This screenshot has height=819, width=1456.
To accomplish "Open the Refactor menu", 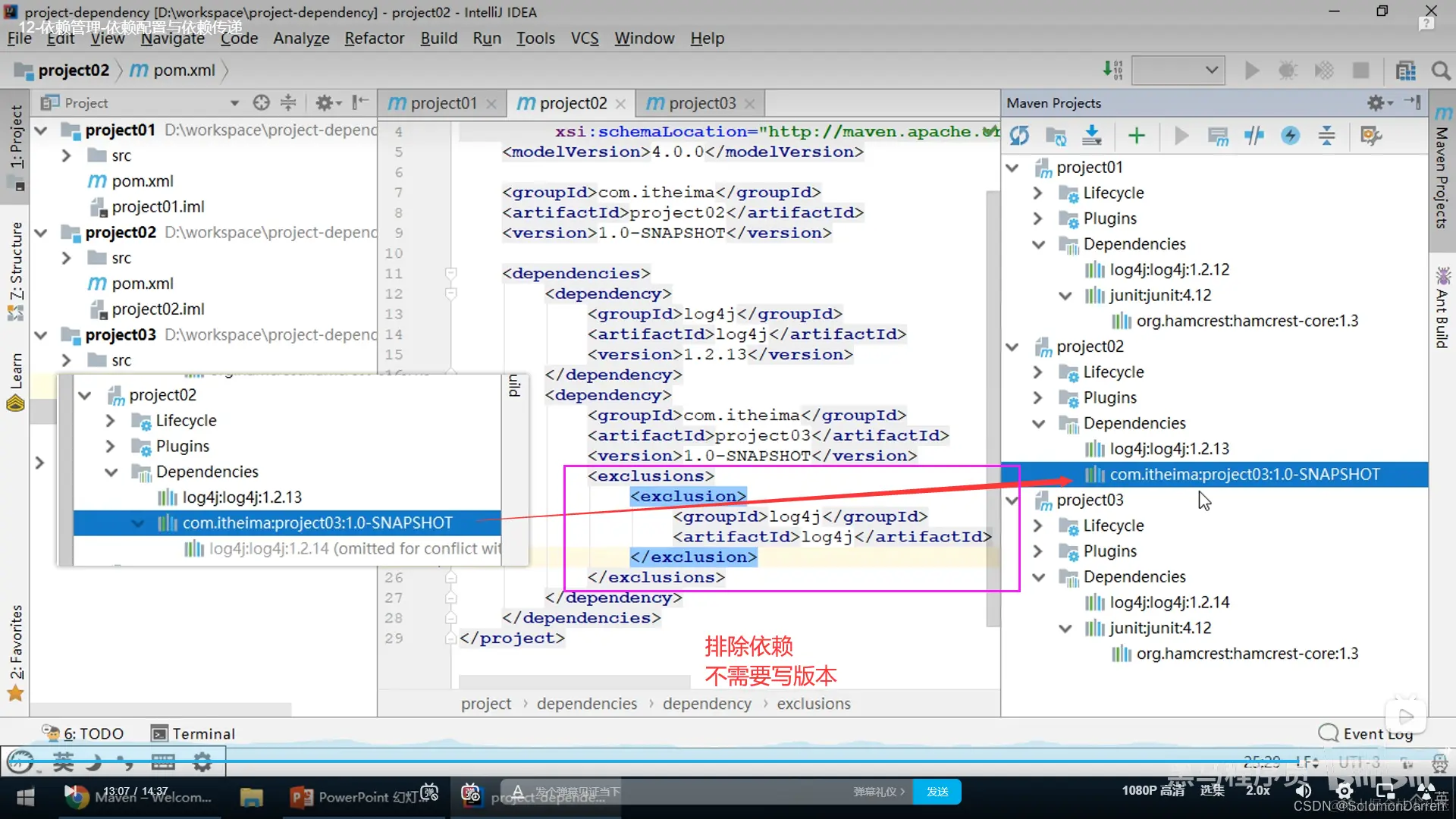I will coord(374,38).
